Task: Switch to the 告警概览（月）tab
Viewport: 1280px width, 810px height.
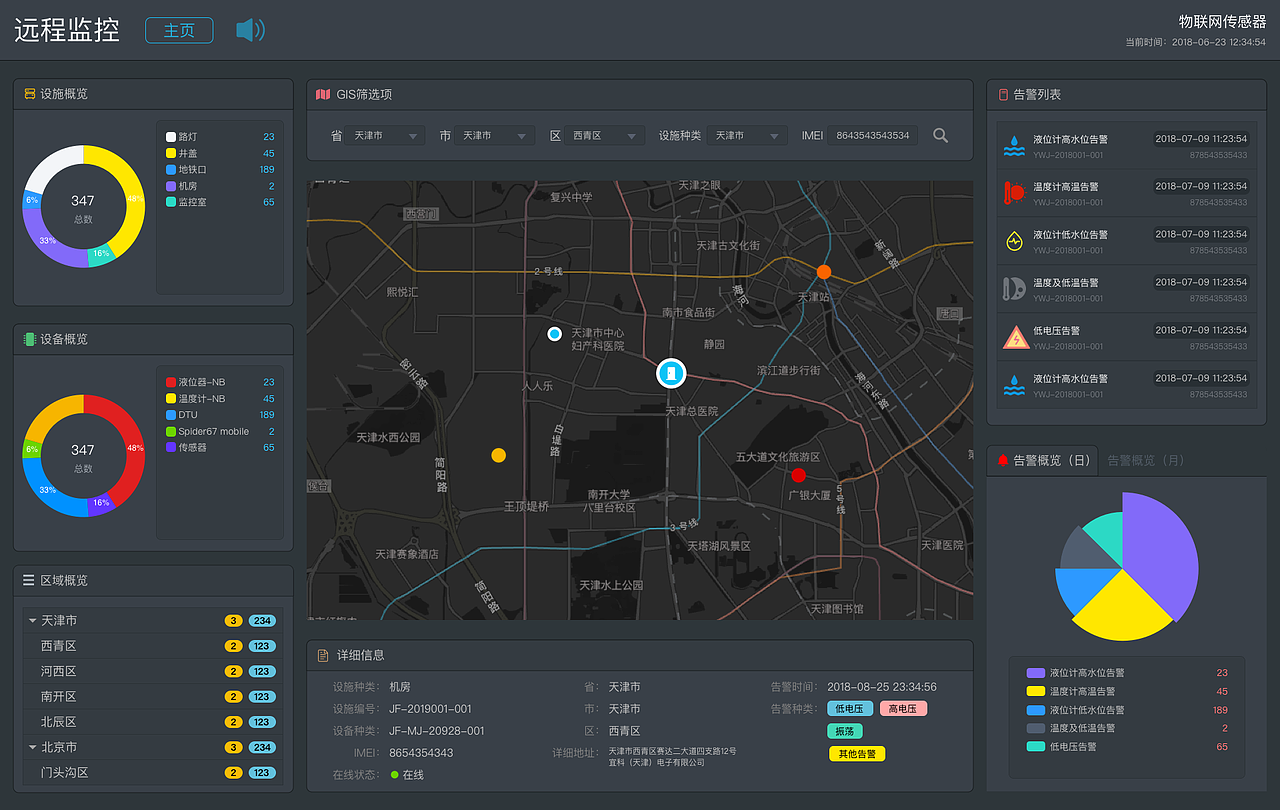Action: coord(1146,460)
